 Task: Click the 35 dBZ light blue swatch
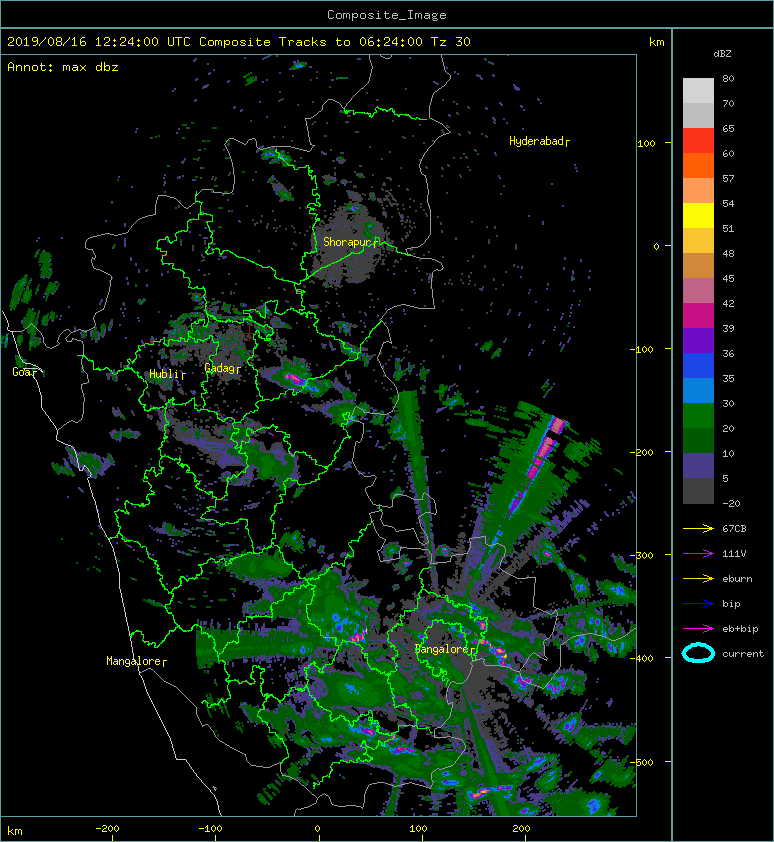pyautogui.click(x=698, y=390)
